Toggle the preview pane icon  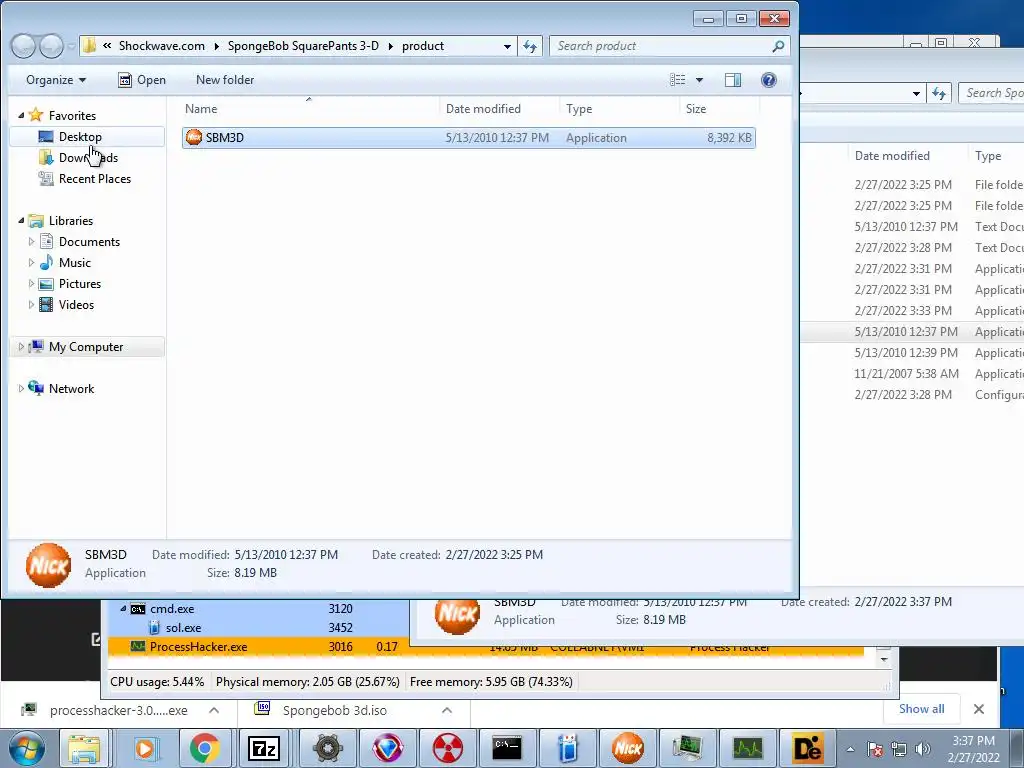tap(733, 80)
